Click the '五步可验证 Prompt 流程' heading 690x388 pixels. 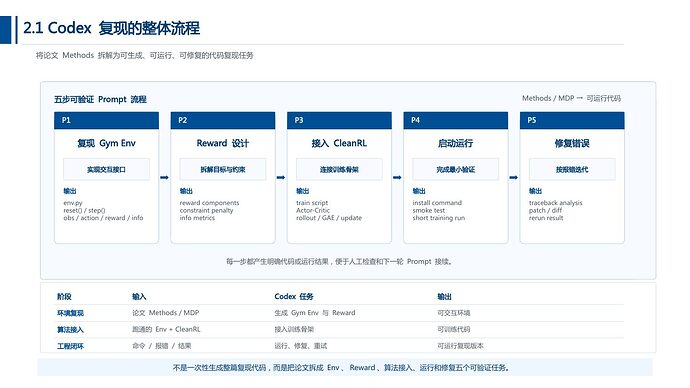click(x=100, y=99)
